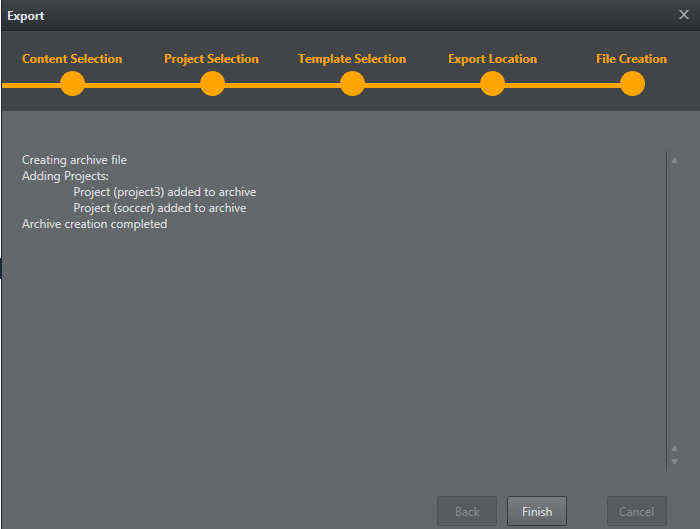Click the Export Location step label
This screenshot has height=529, width=700.
492,59
